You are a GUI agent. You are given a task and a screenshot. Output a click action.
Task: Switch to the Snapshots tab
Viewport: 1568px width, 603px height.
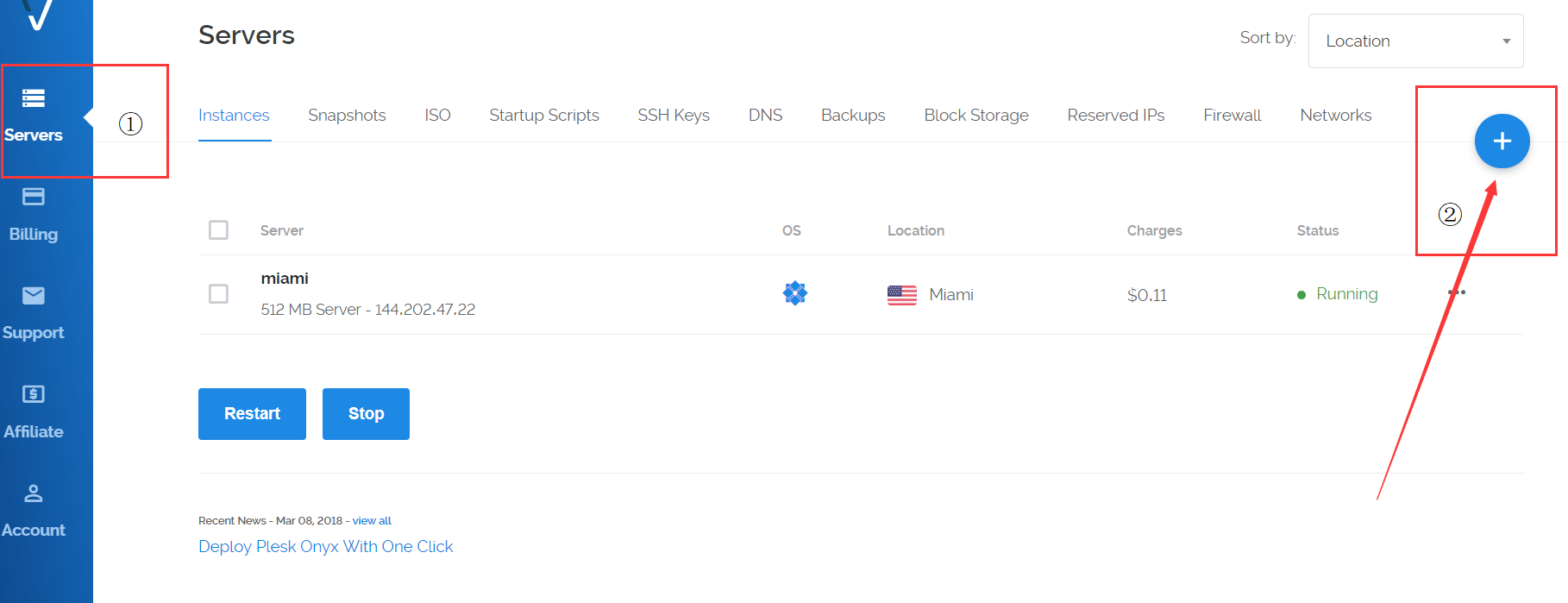pyautogui.click(x=347, y=116)
